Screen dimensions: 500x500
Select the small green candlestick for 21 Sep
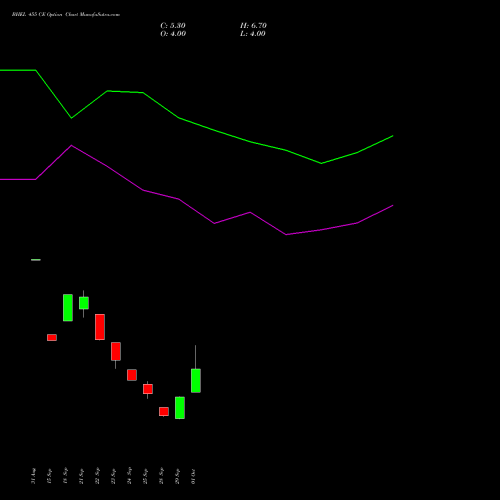click(x=84, y=303)
